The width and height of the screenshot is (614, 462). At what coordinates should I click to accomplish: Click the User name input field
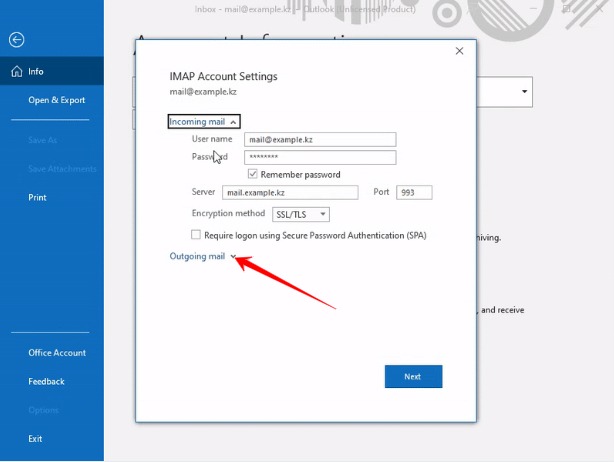pos(320,140)
